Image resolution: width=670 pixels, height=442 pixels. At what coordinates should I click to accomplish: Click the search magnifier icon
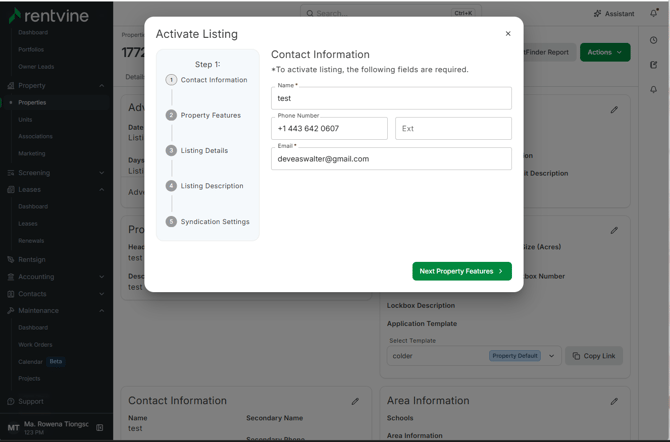(x=310, y=13)
